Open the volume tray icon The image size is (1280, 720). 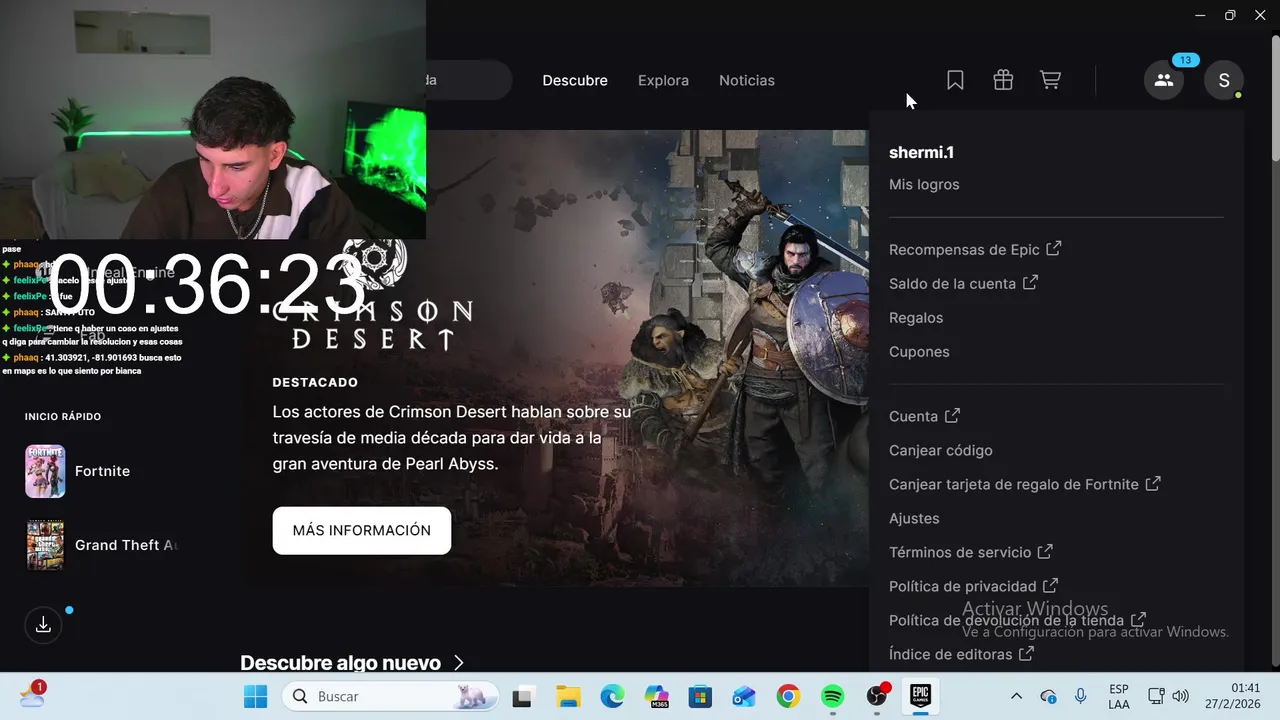click(x=1180, y=696)
